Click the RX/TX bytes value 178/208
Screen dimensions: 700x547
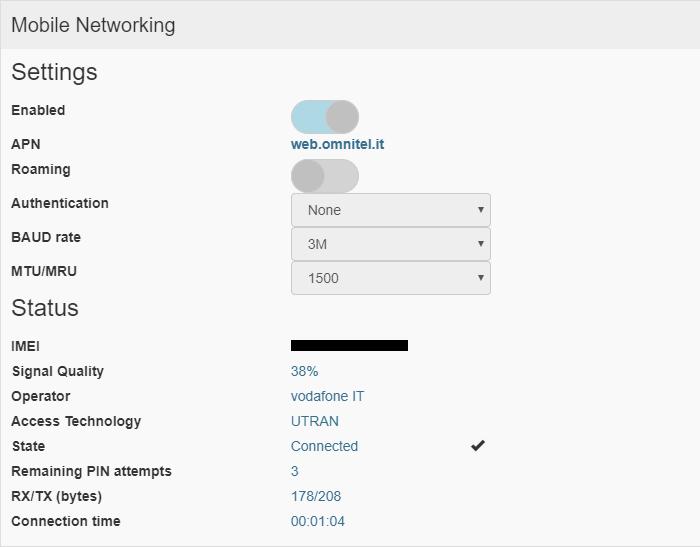(x=316, y=496)
